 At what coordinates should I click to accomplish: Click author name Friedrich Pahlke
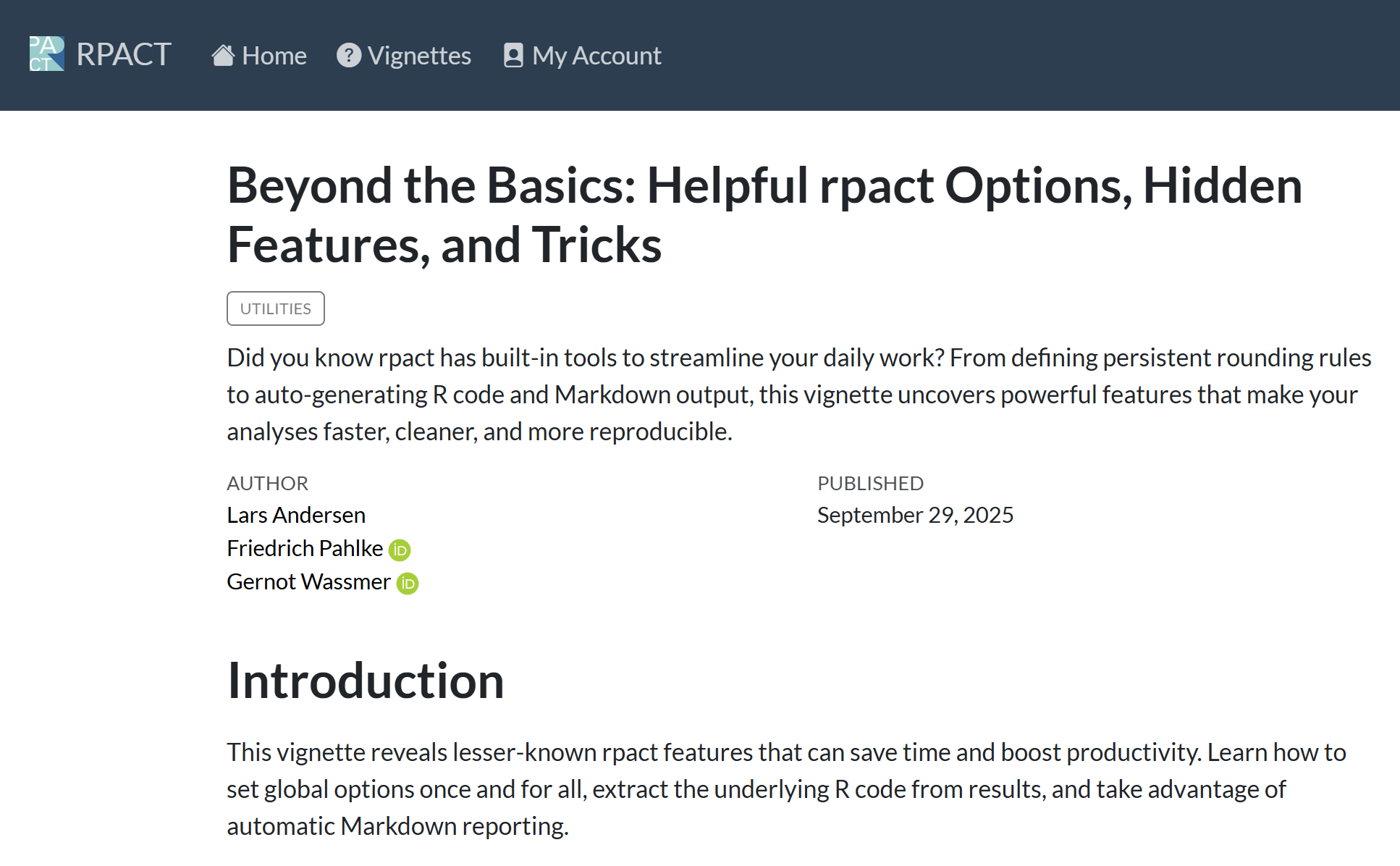[305, 548]
